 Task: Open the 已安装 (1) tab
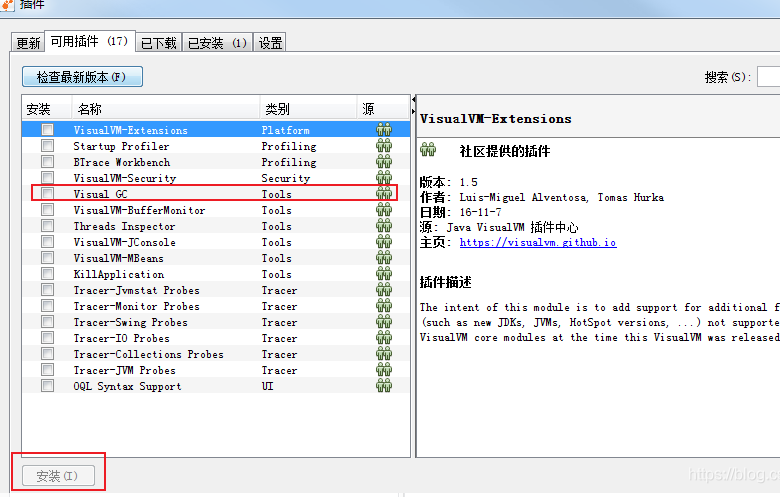pos(217,43)
